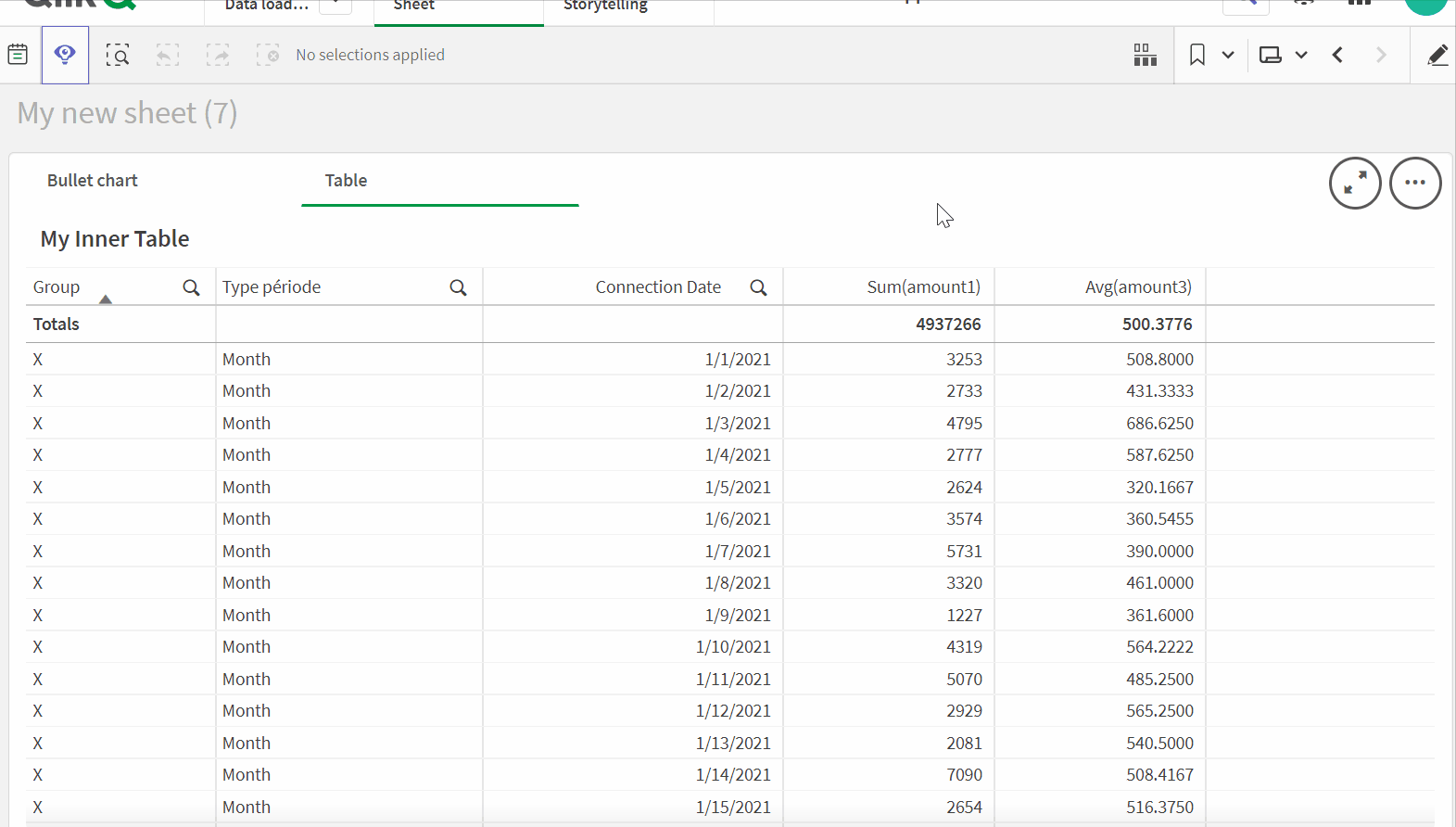Open the Storytelling tab
The width and height of the screenshot is (1456, 827).
pyautogui.click(x=605, y=6)
